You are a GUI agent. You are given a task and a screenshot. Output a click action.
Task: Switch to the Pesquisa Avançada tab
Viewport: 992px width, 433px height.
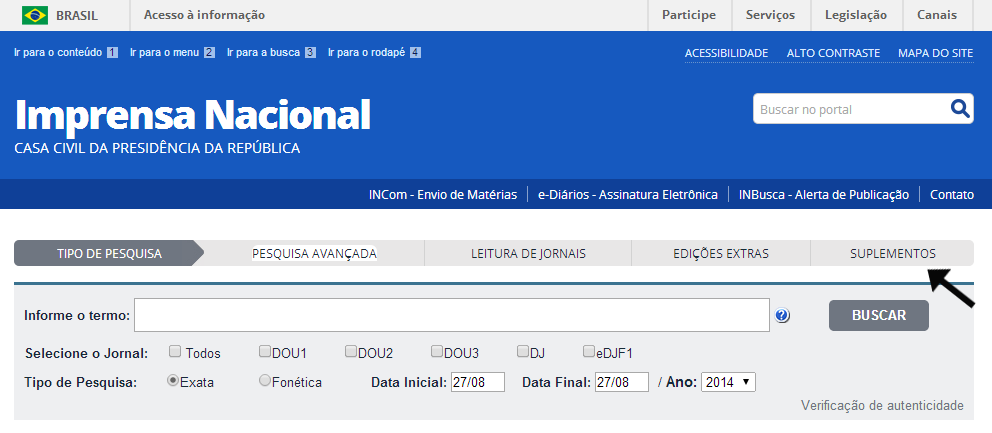pyautogui.click(x=314, y=254)
